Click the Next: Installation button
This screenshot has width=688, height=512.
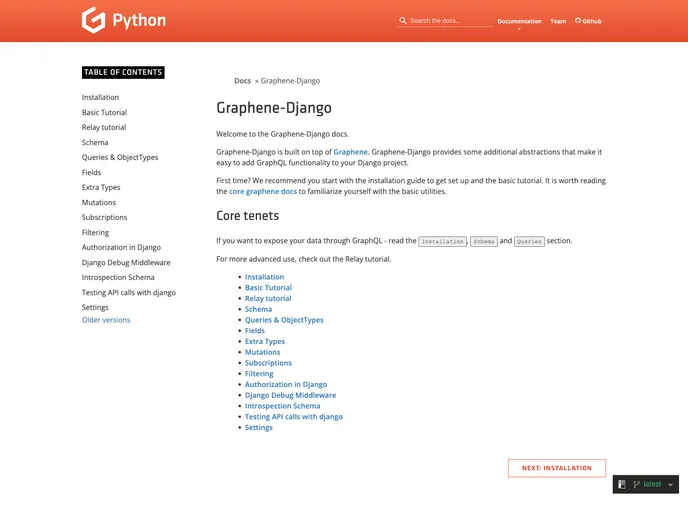pyautogui.click(x=557, y=468)
